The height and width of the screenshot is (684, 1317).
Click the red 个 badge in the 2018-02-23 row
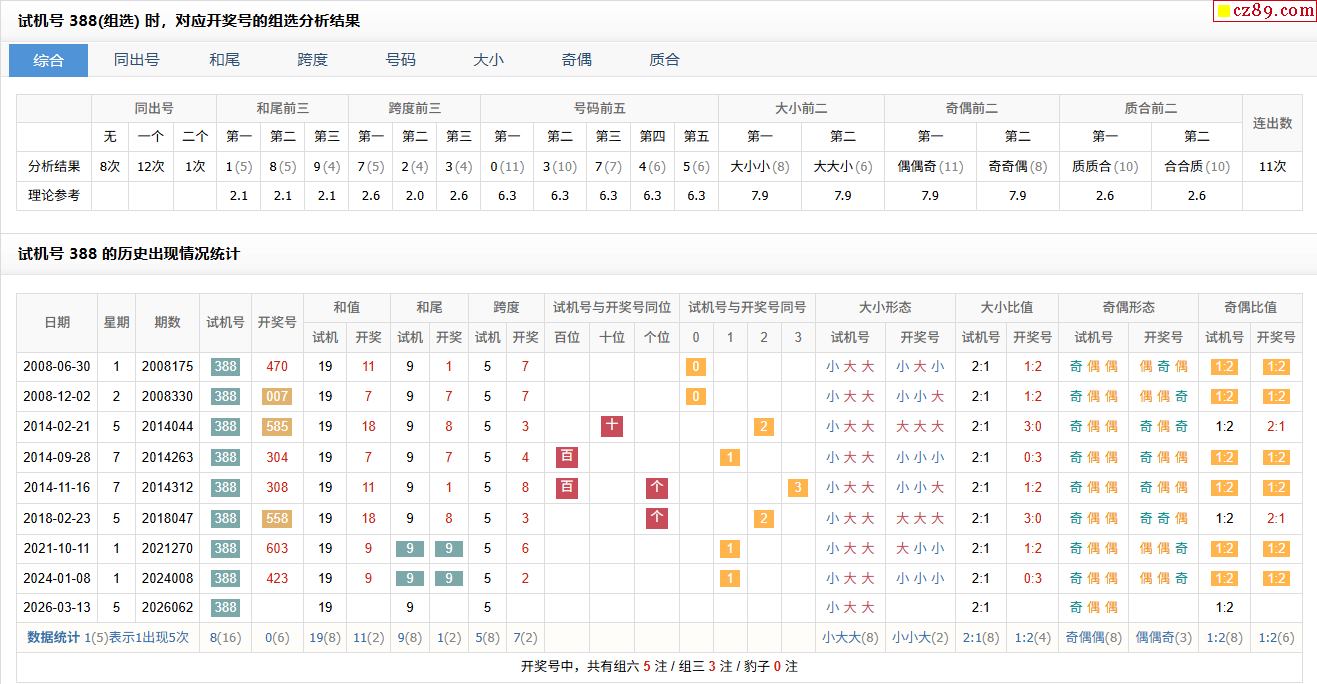coord(657,518)
